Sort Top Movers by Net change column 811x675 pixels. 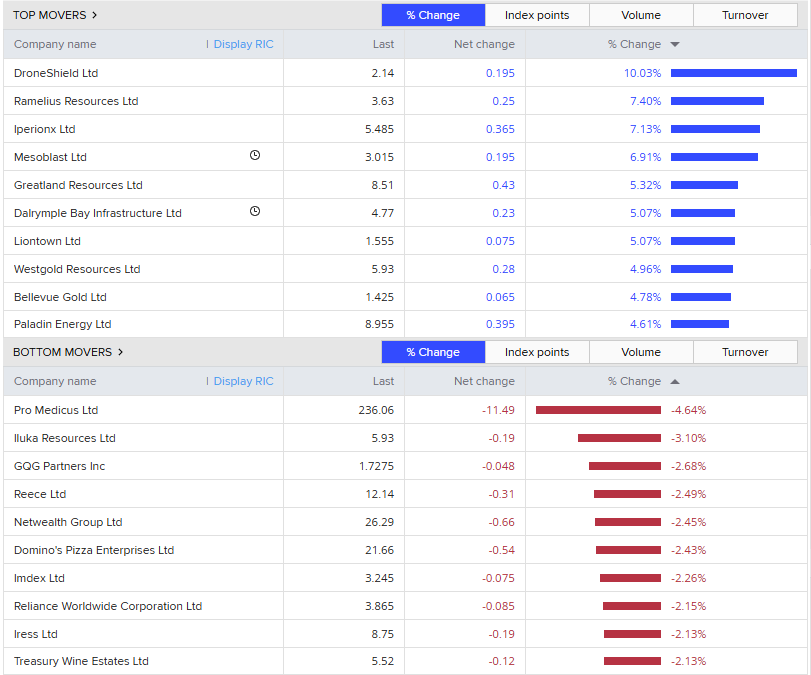(x=484, y=44)
